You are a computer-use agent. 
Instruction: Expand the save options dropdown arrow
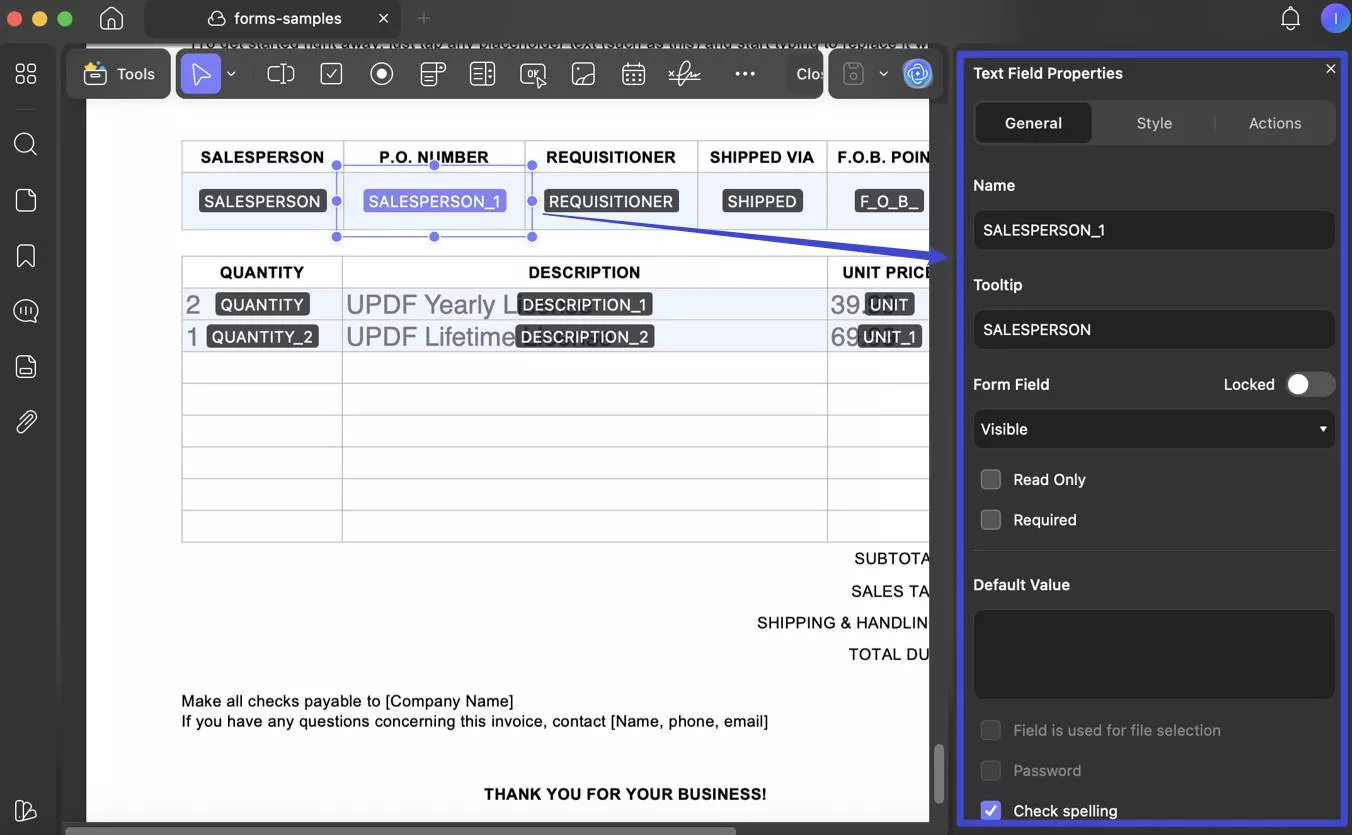(x=883, y=74)
